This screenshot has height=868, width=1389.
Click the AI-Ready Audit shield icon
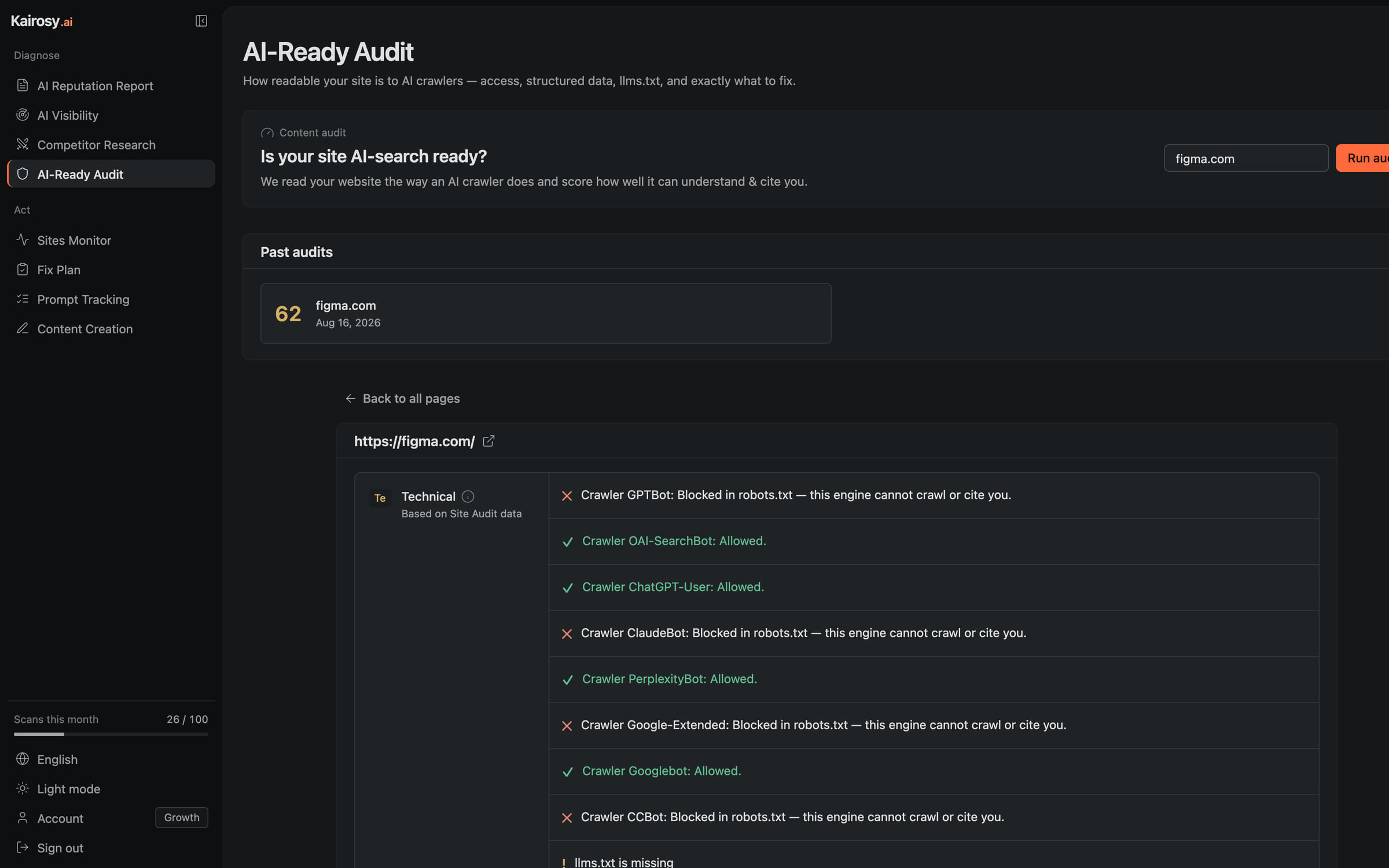(x=23, y=174)
